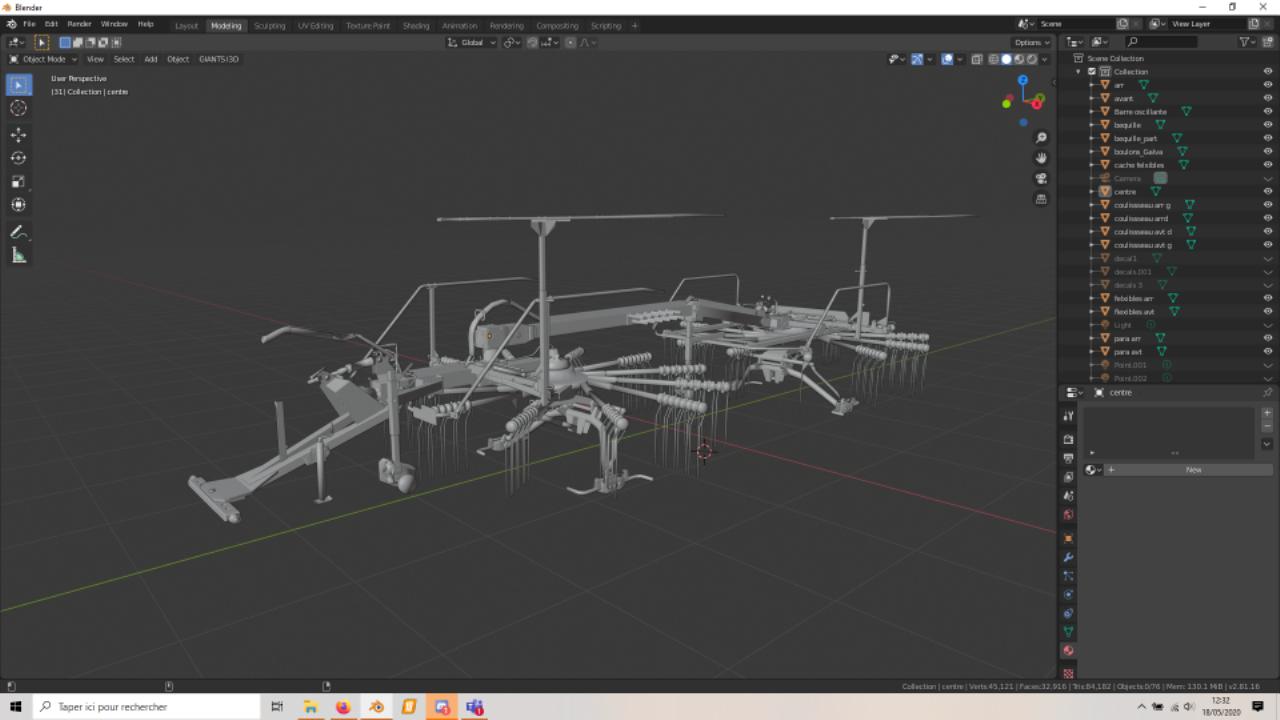Open the Object Mode dropdown
This screenshot has height=720, width=1280.
47,59
